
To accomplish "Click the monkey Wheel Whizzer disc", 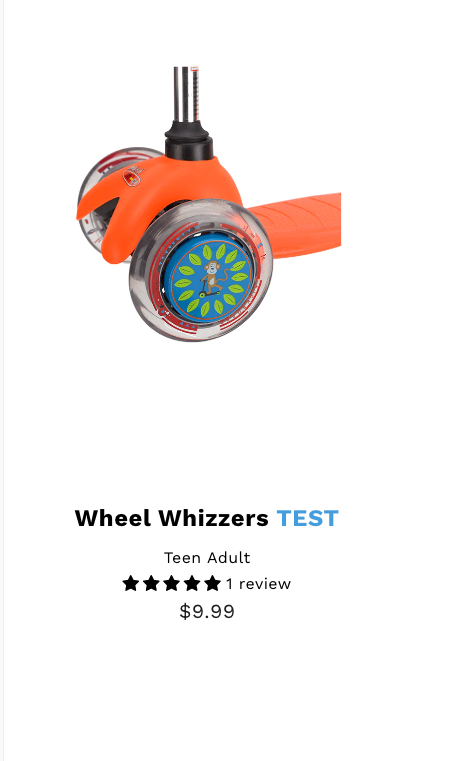I will [209, 279].
